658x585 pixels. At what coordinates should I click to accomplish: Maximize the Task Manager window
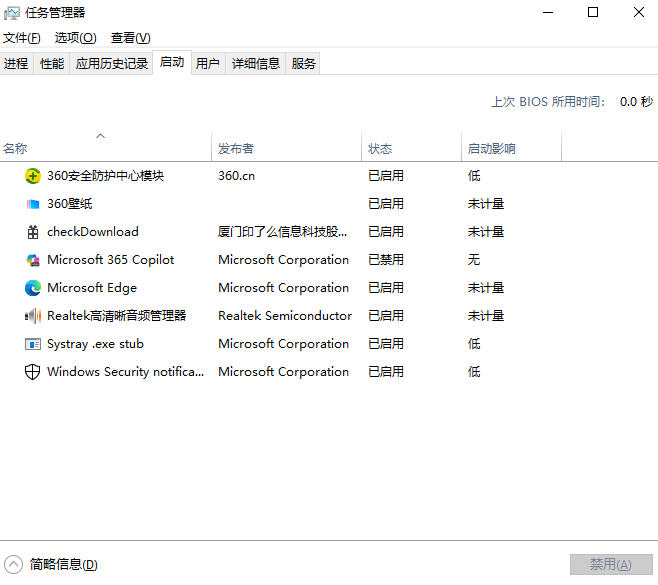pos(593,13)
